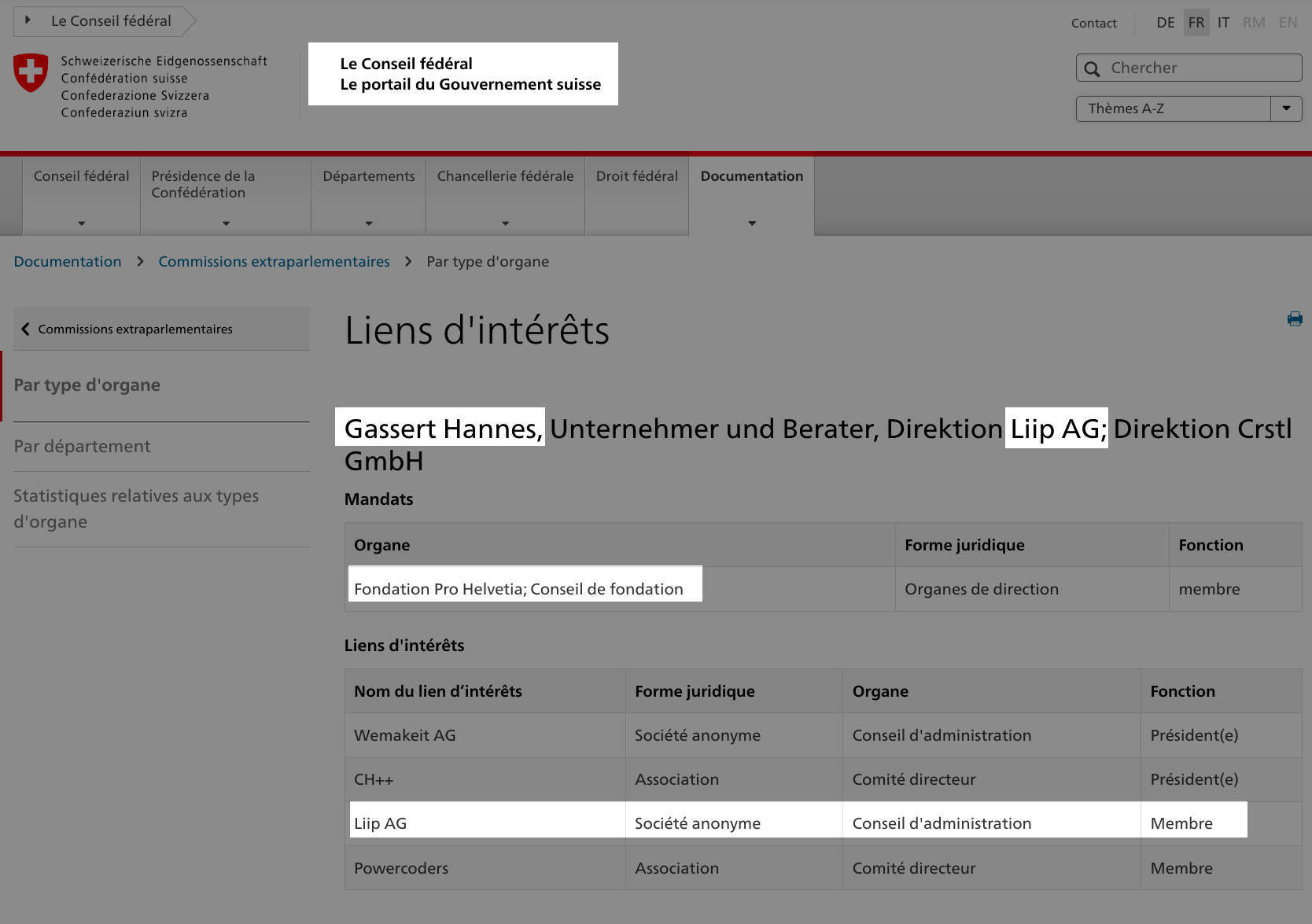This screenshot has width=1312, height=924.
Task: Open the Contact link
Action: 1093,23
